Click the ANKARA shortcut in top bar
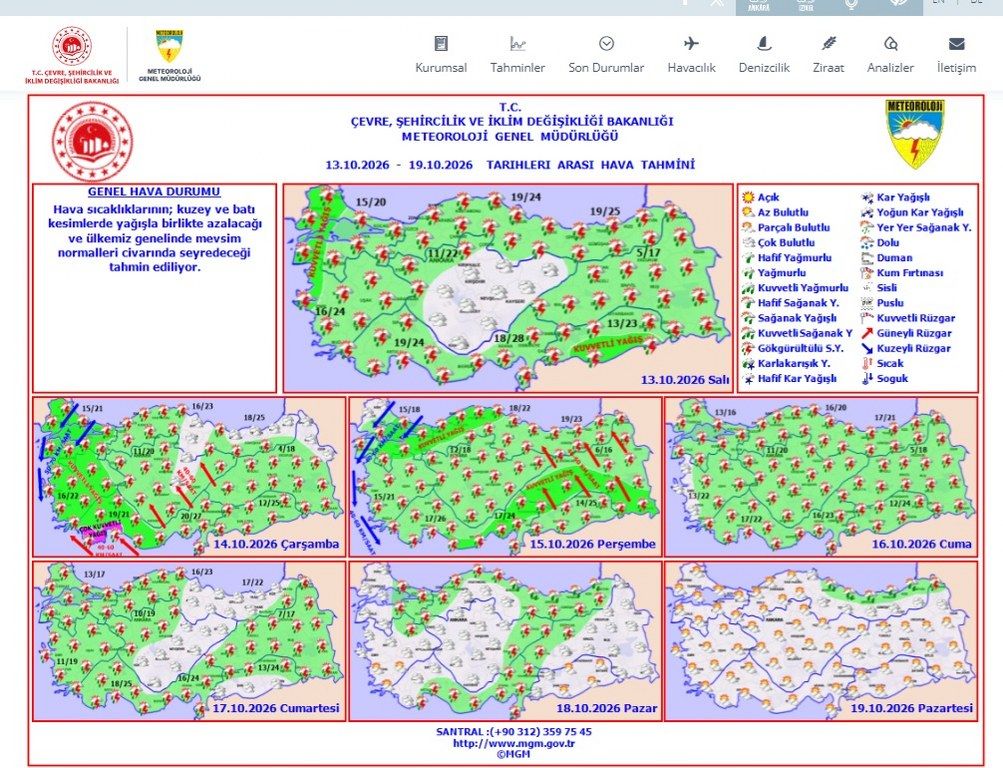The width and height of the screenshot is (1003, 768). click(759, 6)
